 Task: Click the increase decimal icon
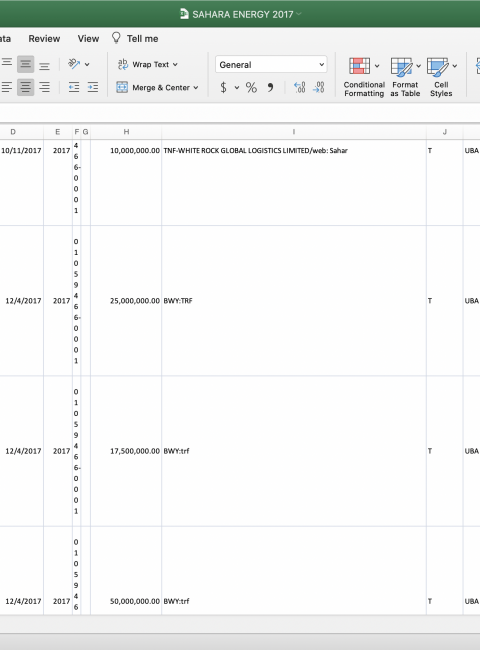(x=299, y=87)
